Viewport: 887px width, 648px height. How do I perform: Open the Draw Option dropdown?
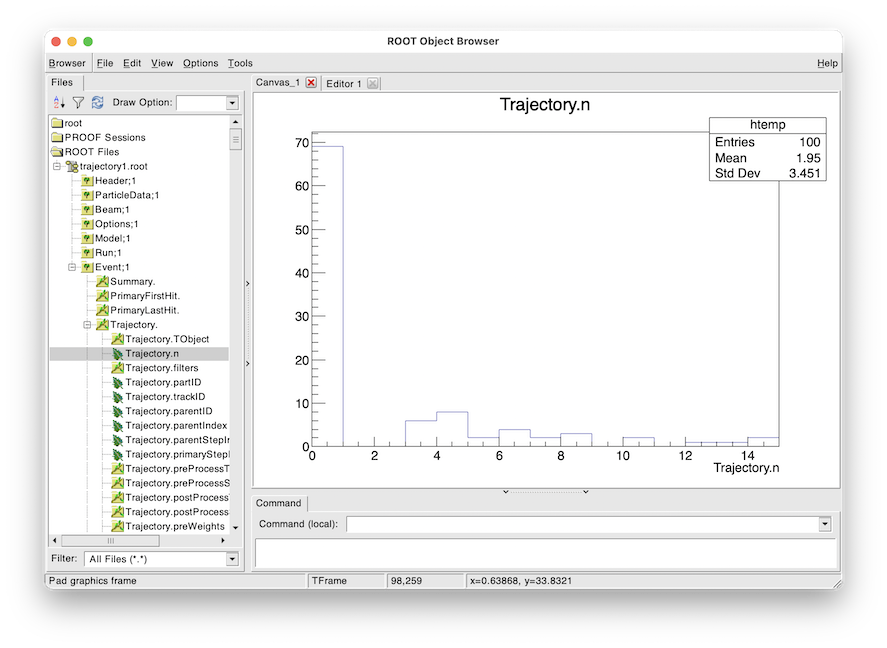232,103
